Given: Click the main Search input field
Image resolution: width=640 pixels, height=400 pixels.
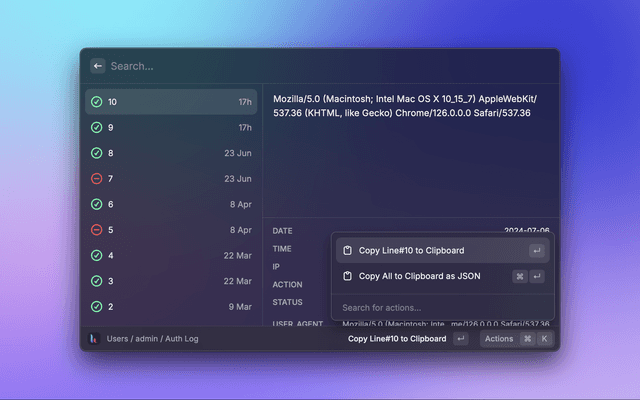Looking at the screenshot, I should click(x=320, y=66).
